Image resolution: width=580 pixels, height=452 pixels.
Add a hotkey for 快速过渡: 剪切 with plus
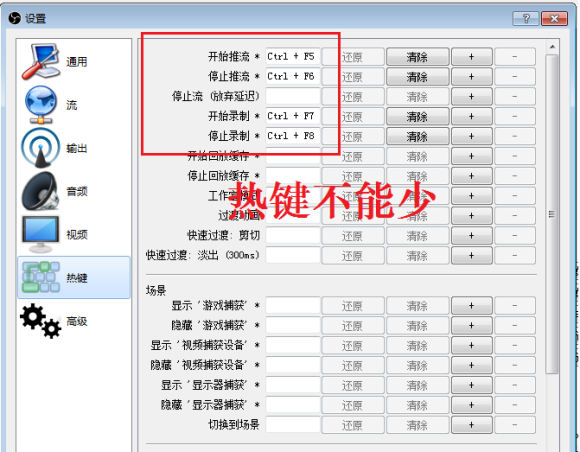(472, 236)
